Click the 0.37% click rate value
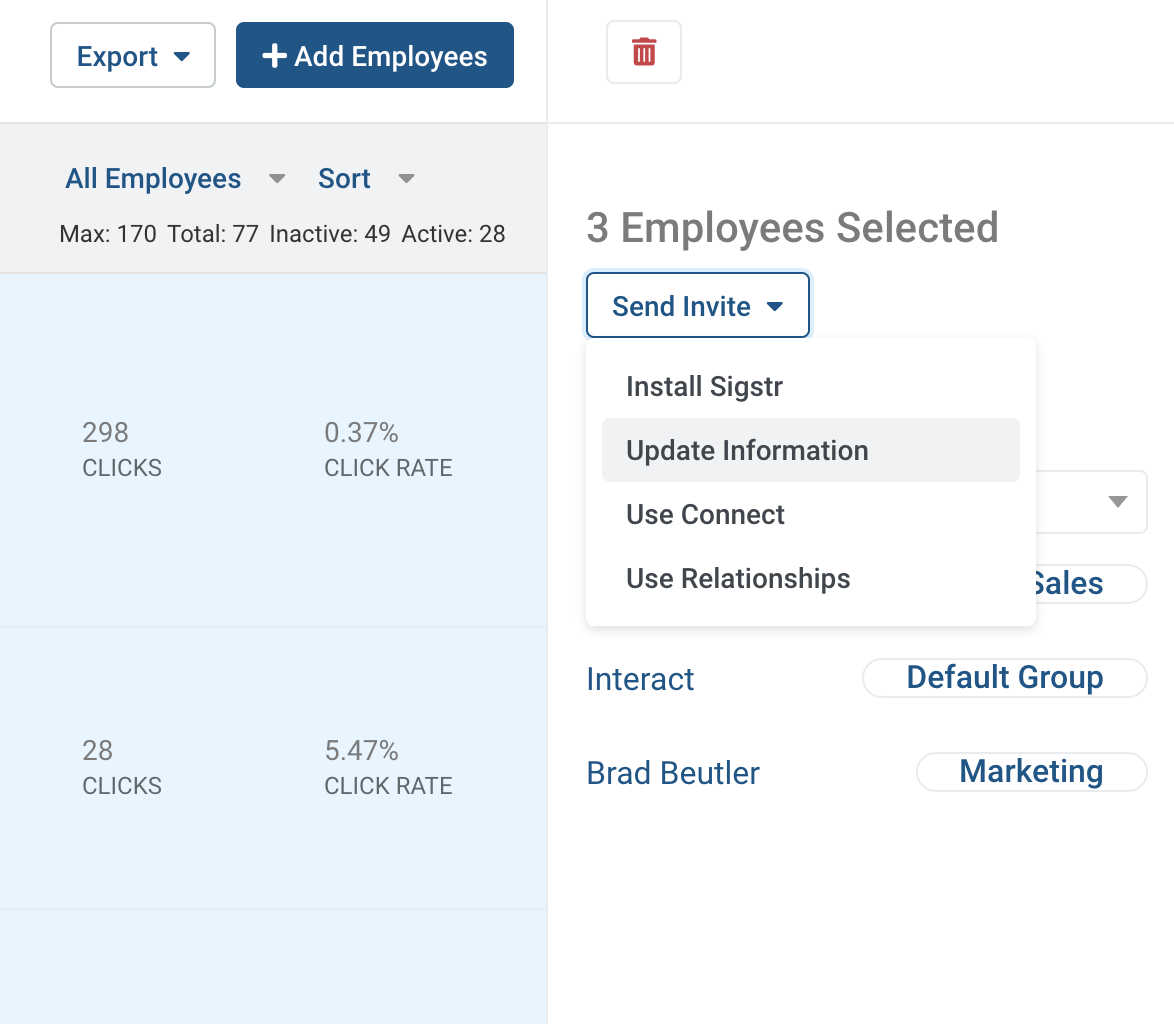Viewport: 1174px width, 1024px height. point(361,433)
